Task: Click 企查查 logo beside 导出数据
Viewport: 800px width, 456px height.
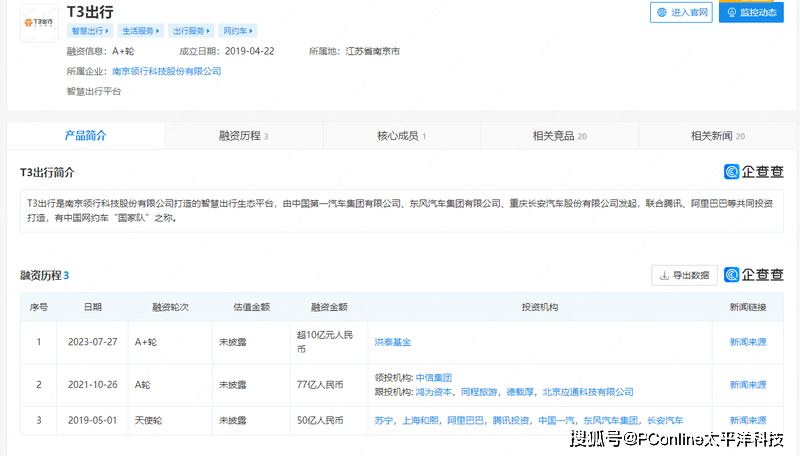Action: click(754, 275)
